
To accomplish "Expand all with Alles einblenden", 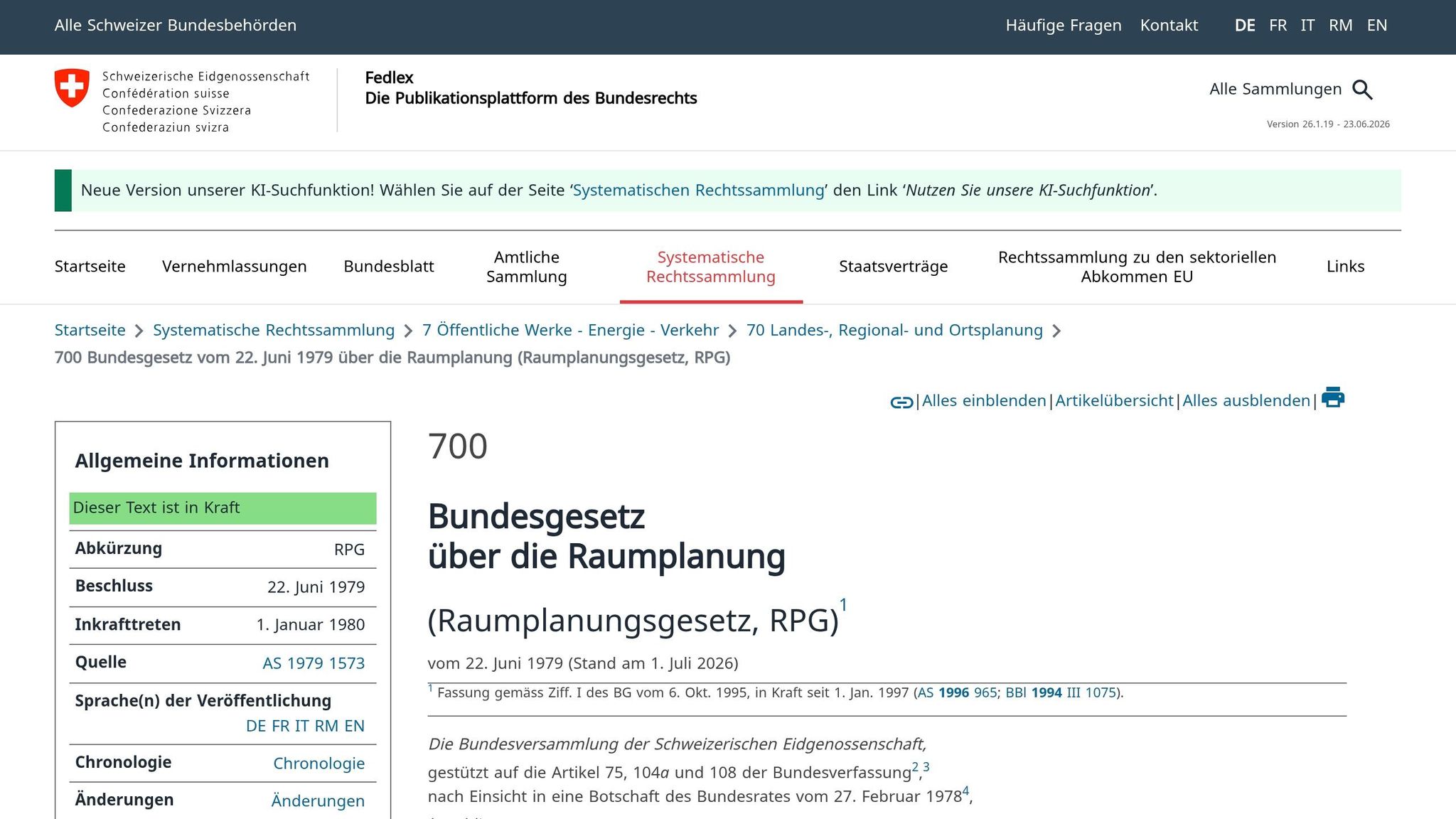I will click(984, 401).
